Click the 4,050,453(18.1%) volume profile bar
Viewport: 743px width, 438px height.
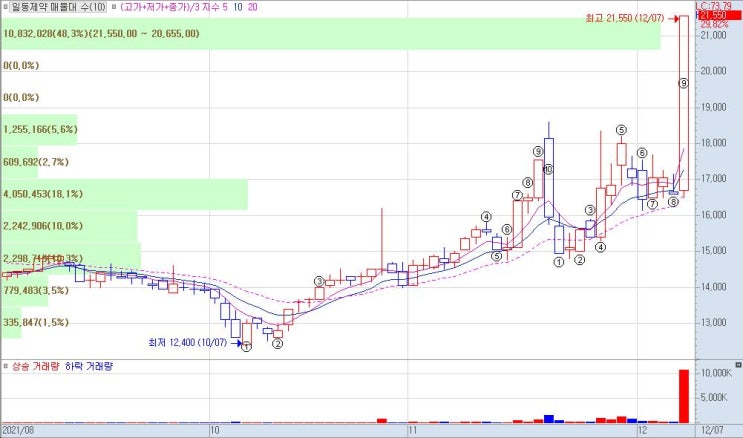click(124, 194)
